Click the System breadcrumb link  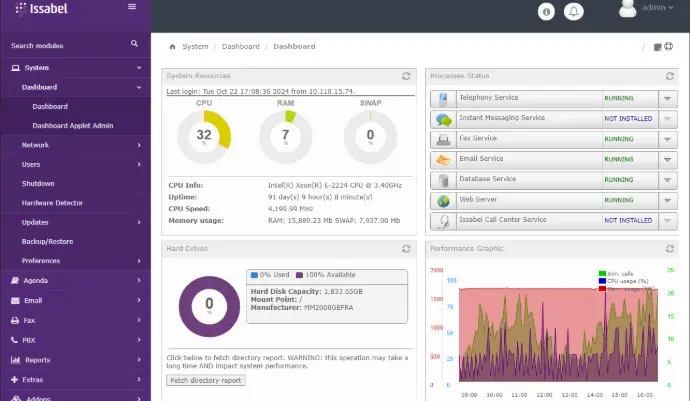[195, 47]
